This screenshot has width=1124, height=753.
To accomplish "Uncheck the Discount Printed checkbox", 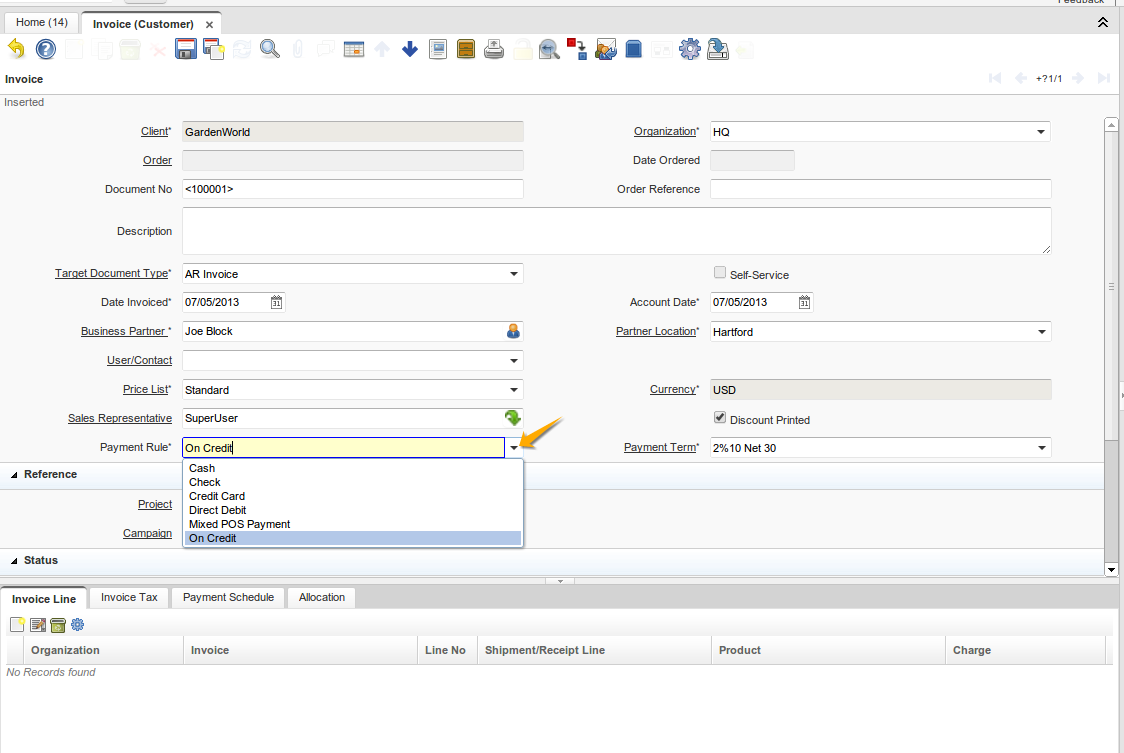I will point(719,418).
